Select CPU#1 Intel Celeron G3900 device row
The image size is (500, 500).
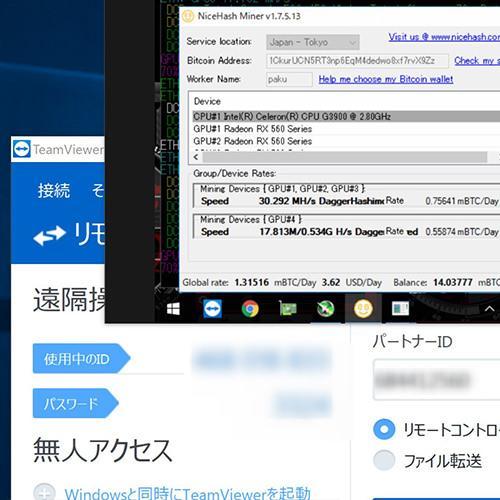point(346,117)
